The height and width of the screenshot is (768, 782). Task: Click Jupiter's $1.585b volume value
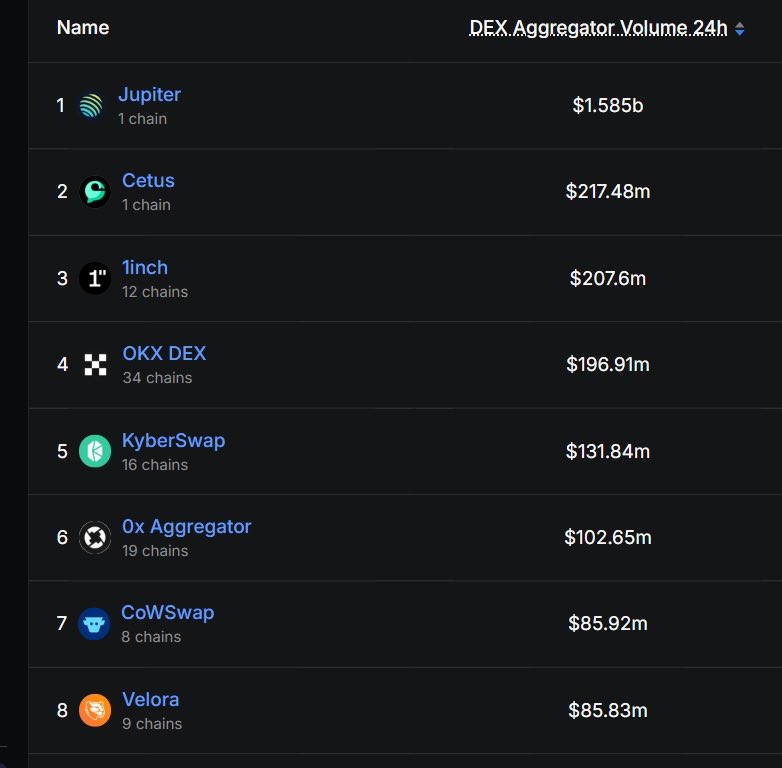pyautogui.click(x=607, y=105)
